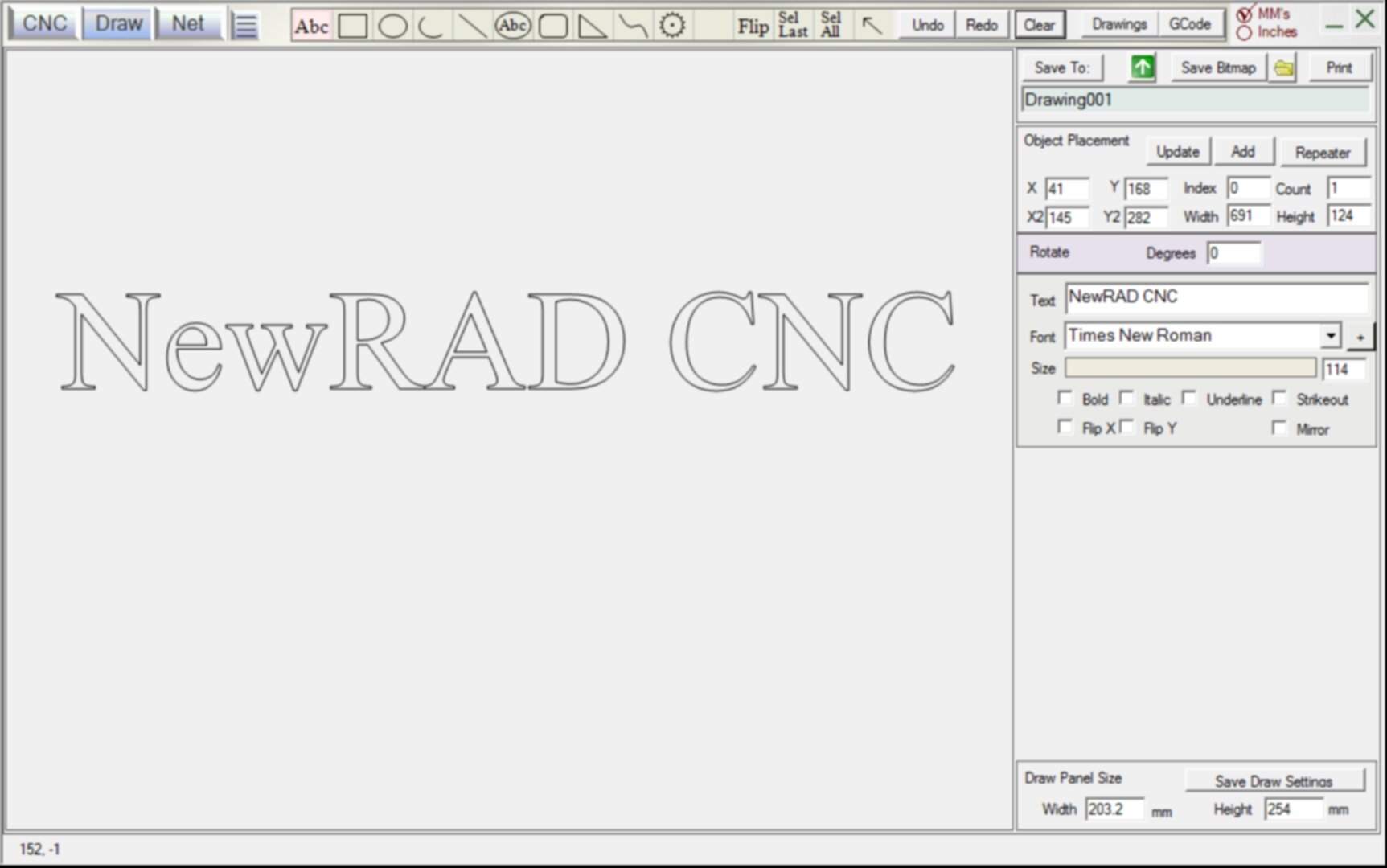
Task: Open the yellow folder icon
Action: click(x=1284, y=68)
